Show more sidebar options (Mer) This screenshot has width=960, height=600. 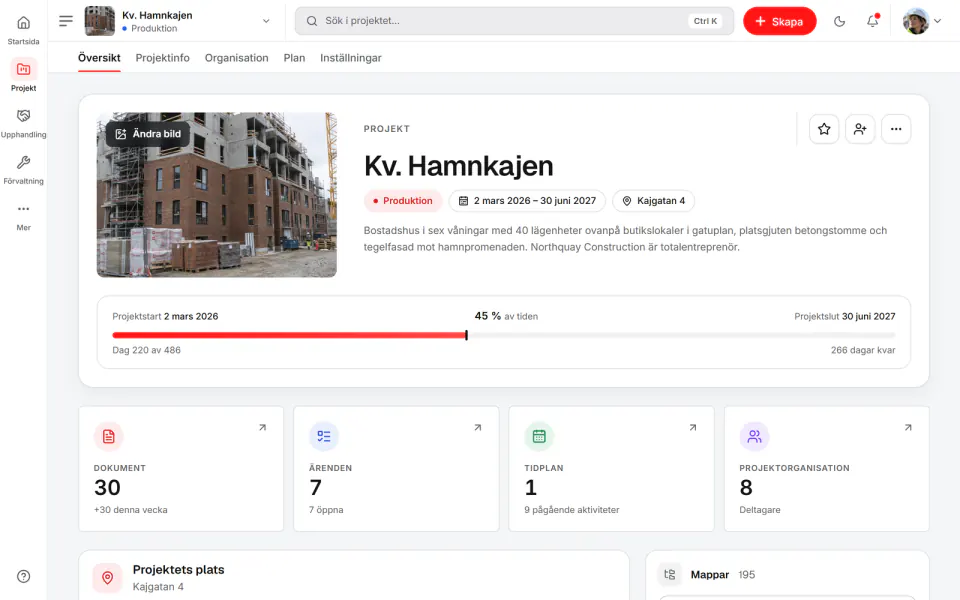click(23, 217)
